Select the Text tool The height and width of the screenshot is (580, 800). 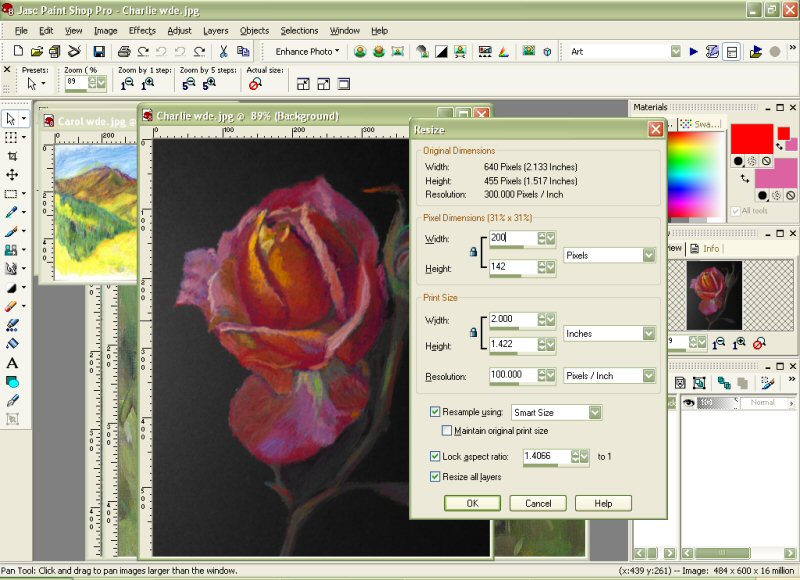[x=12, y=363]
